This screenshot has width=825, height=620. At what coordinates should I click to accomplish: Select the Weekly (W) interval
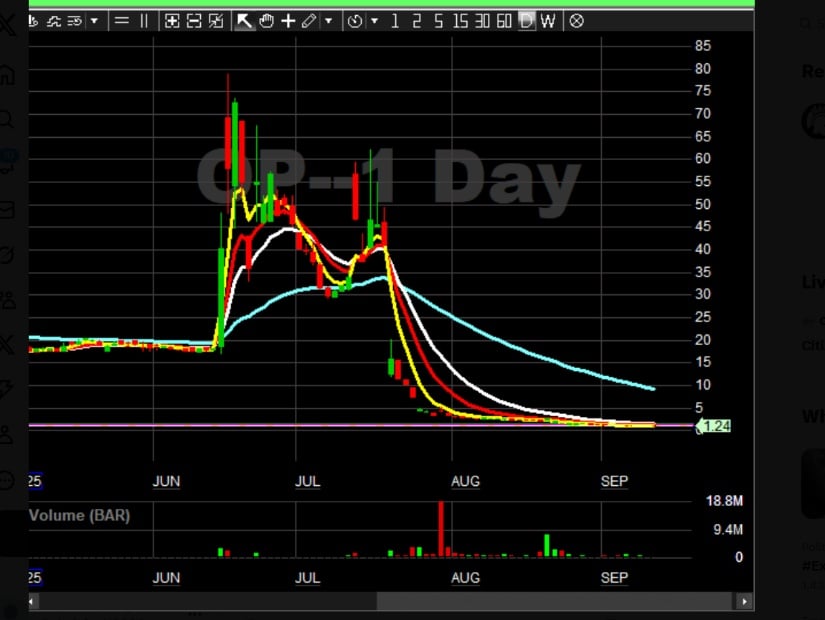coord(548,21)
